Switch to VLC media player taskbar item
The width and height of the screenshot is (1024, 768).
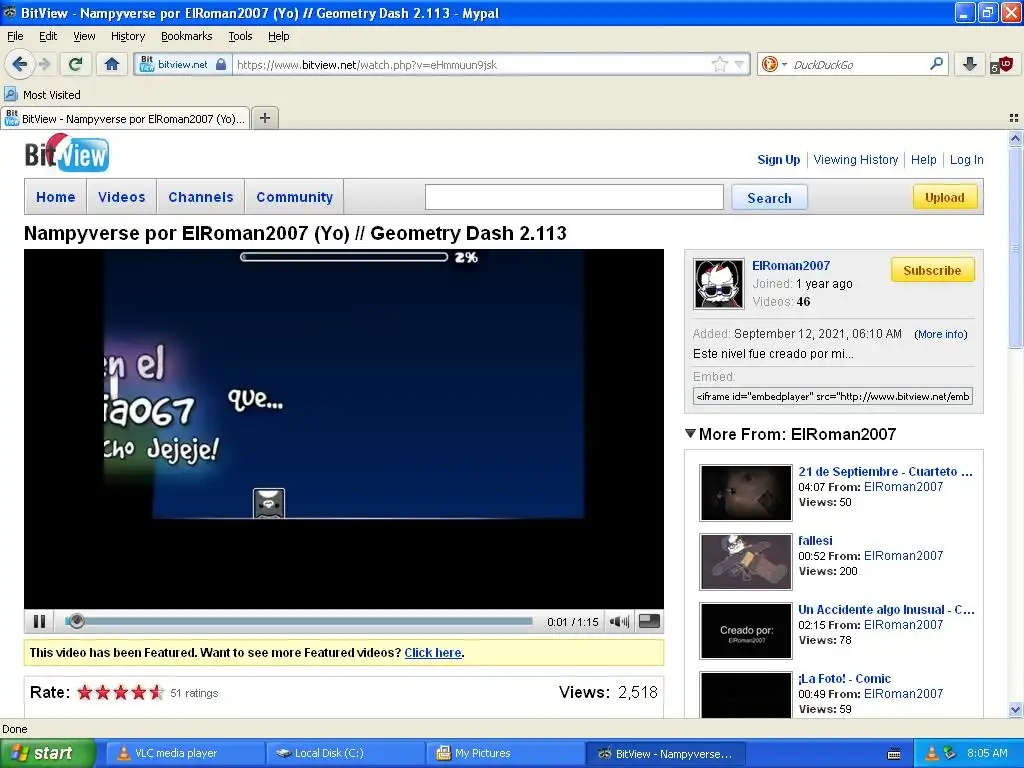click(x=185, y=753)
